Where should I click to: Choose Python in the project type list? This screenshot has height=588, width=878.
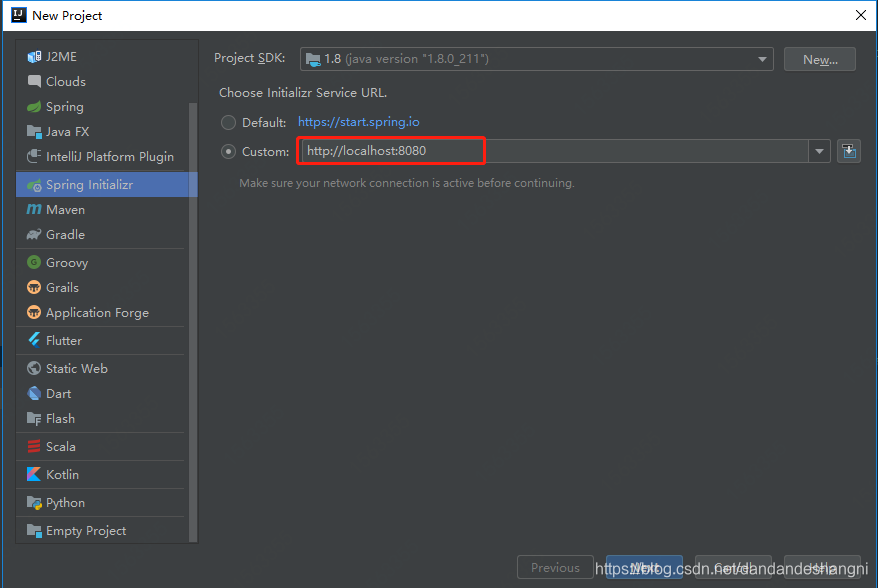[66, 502]
